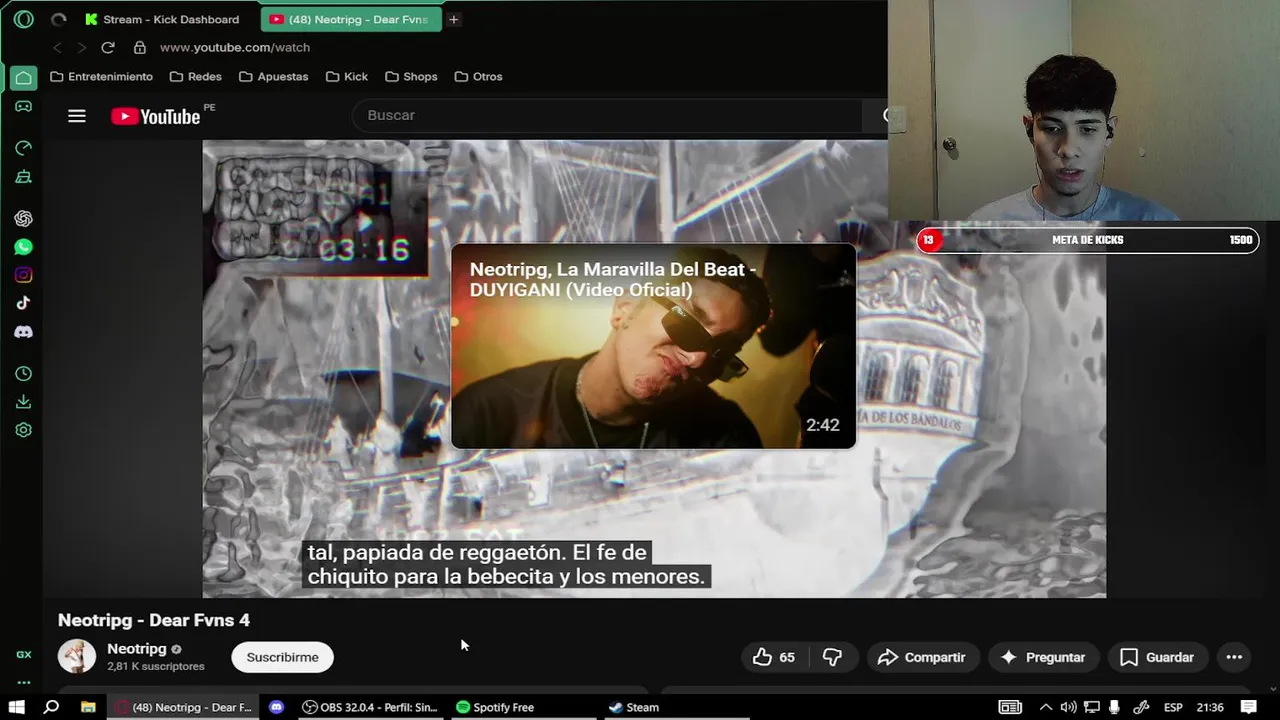Open the Redes bookmarks folder

click(x=196, y=76)
